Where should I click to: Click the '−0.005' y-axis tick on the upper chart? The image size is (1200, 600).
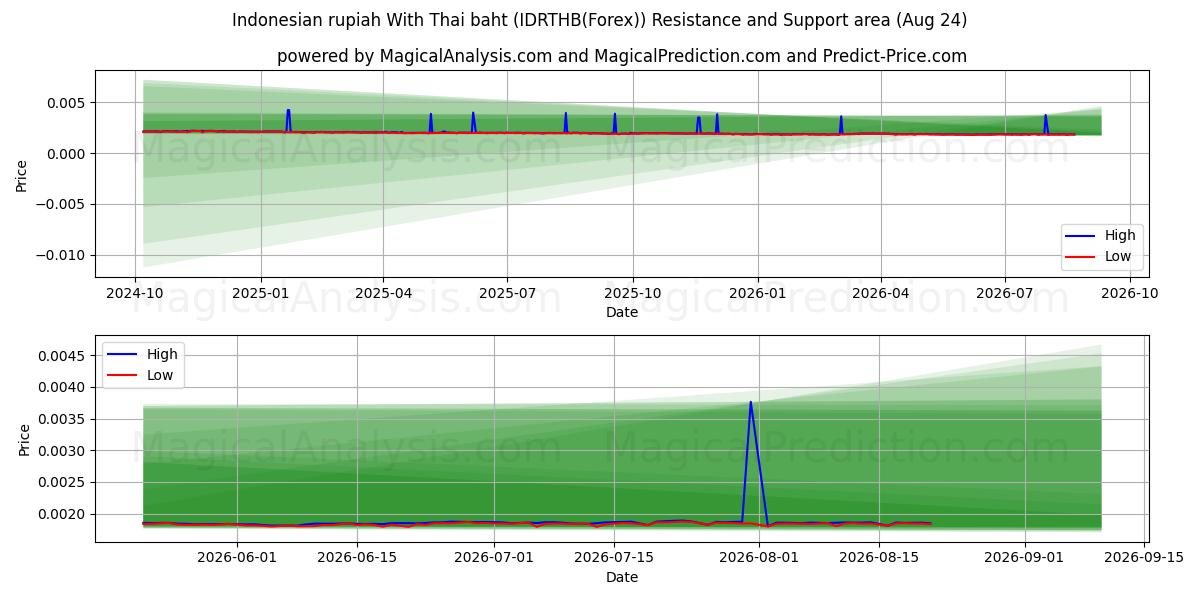click(63, 204)
